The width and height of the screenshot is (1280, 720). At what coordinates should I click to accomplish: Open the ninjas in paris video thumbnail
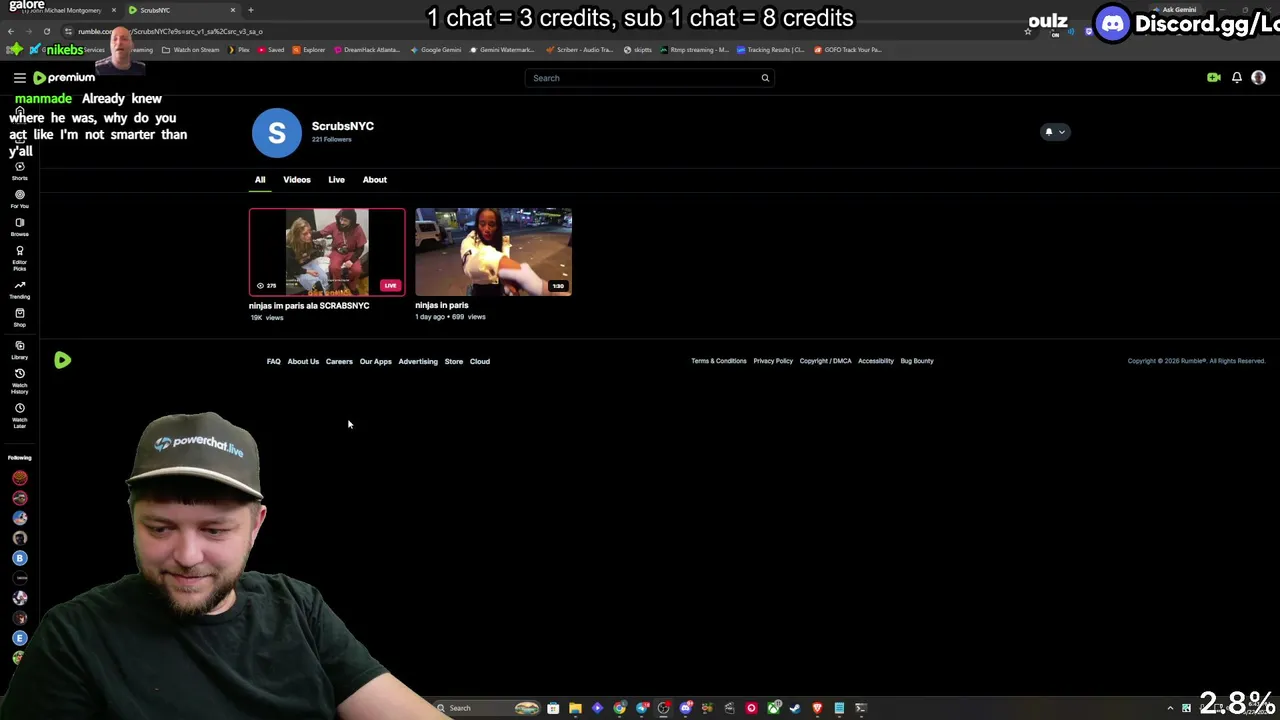click(493, 252)
